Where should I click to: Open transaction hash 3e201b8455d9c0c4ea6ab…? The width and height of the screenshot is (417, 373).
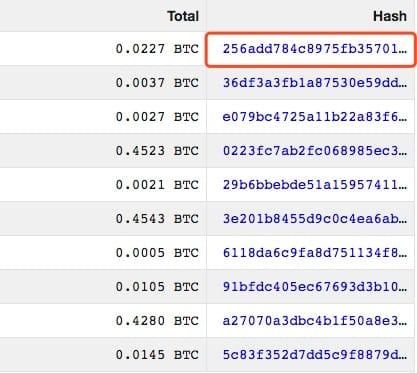(x=315, y=219)
